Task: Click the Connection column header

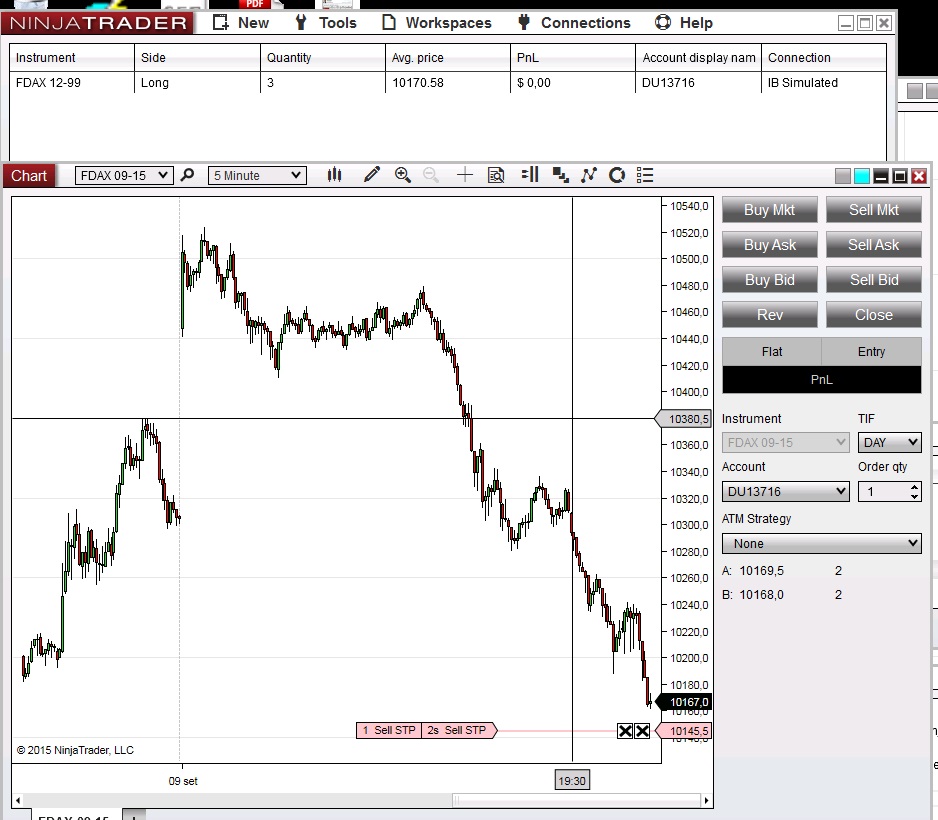Action: [x=824, y=57]
